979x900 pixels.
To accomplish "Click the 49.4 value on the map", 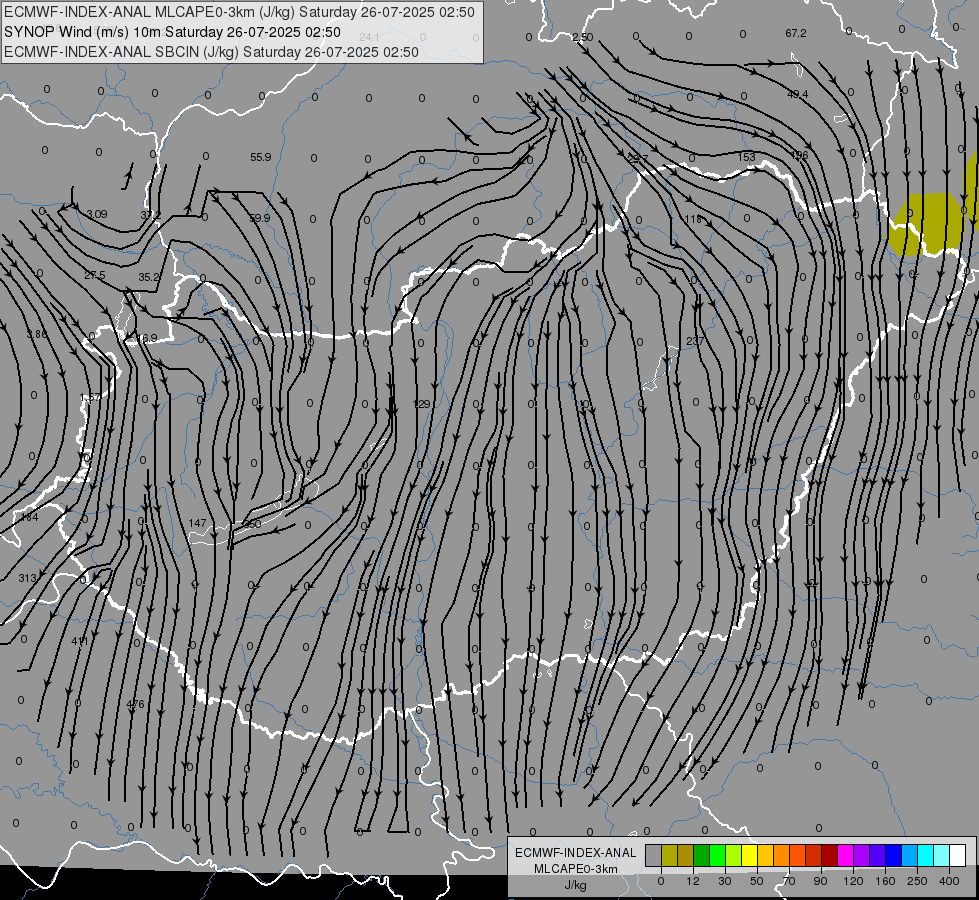I will [798, 94].
